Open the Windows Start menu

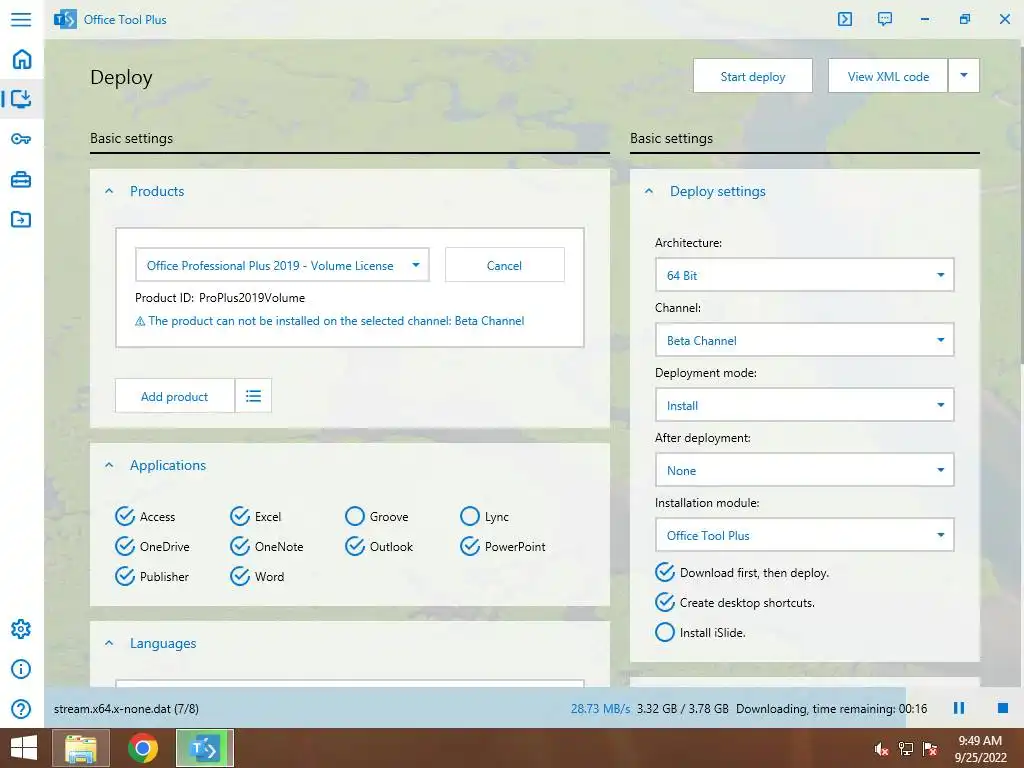click(24, 748)
